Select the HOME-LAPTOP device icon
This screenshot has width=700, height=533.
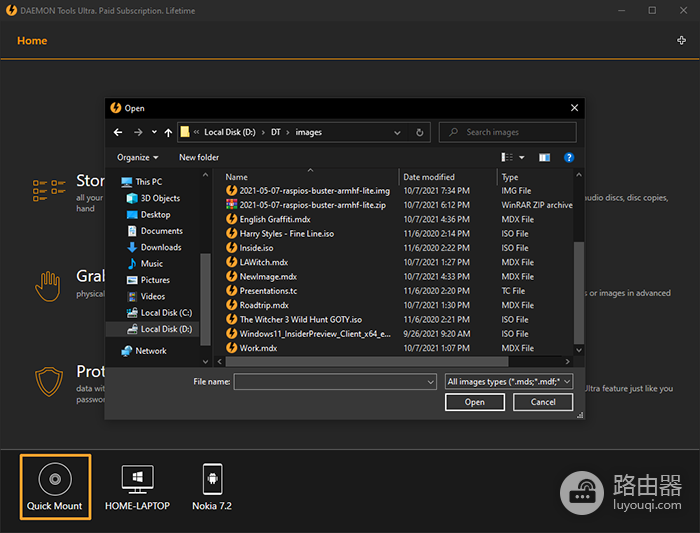tap(138, 479)
